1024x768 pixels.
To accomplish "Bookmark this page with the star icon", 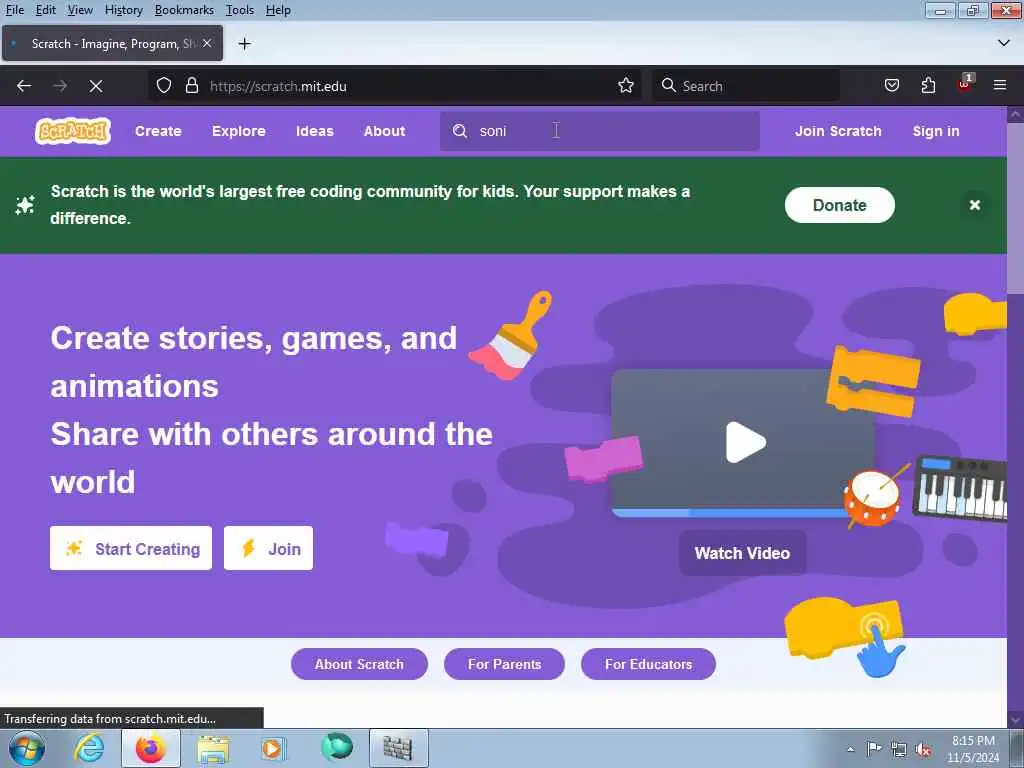I will (626, 86).
